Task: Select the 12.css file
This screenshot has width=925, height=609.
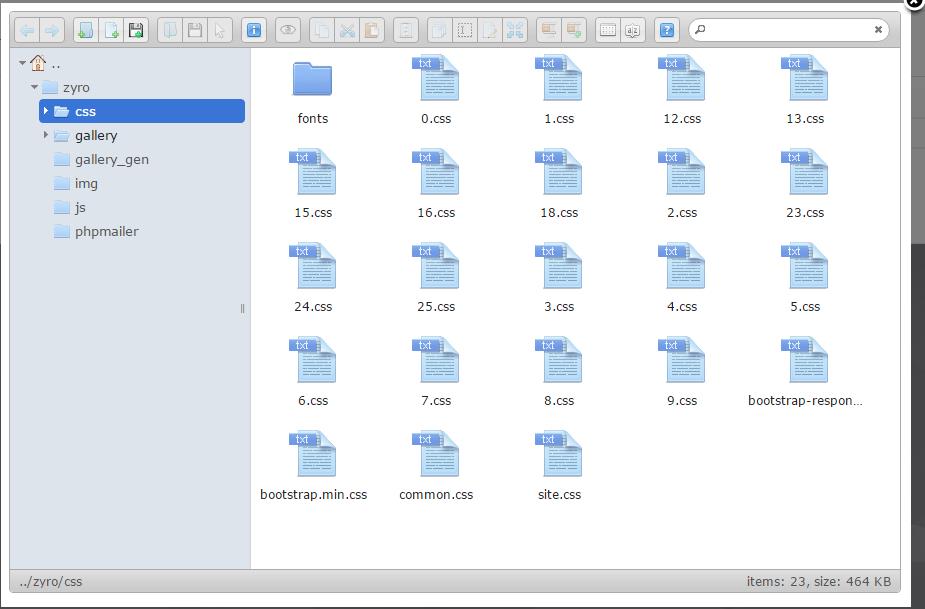Action: (x=682, y=90)
